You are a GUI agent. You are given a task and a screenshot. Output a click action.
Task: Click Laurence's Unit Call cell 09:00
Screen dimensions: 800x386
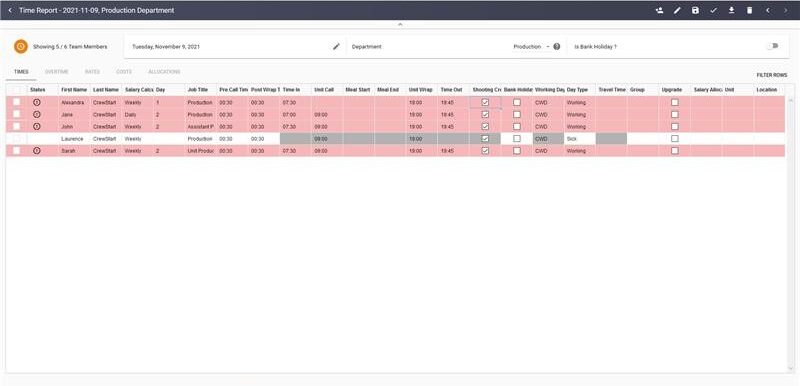click(327, 139)
